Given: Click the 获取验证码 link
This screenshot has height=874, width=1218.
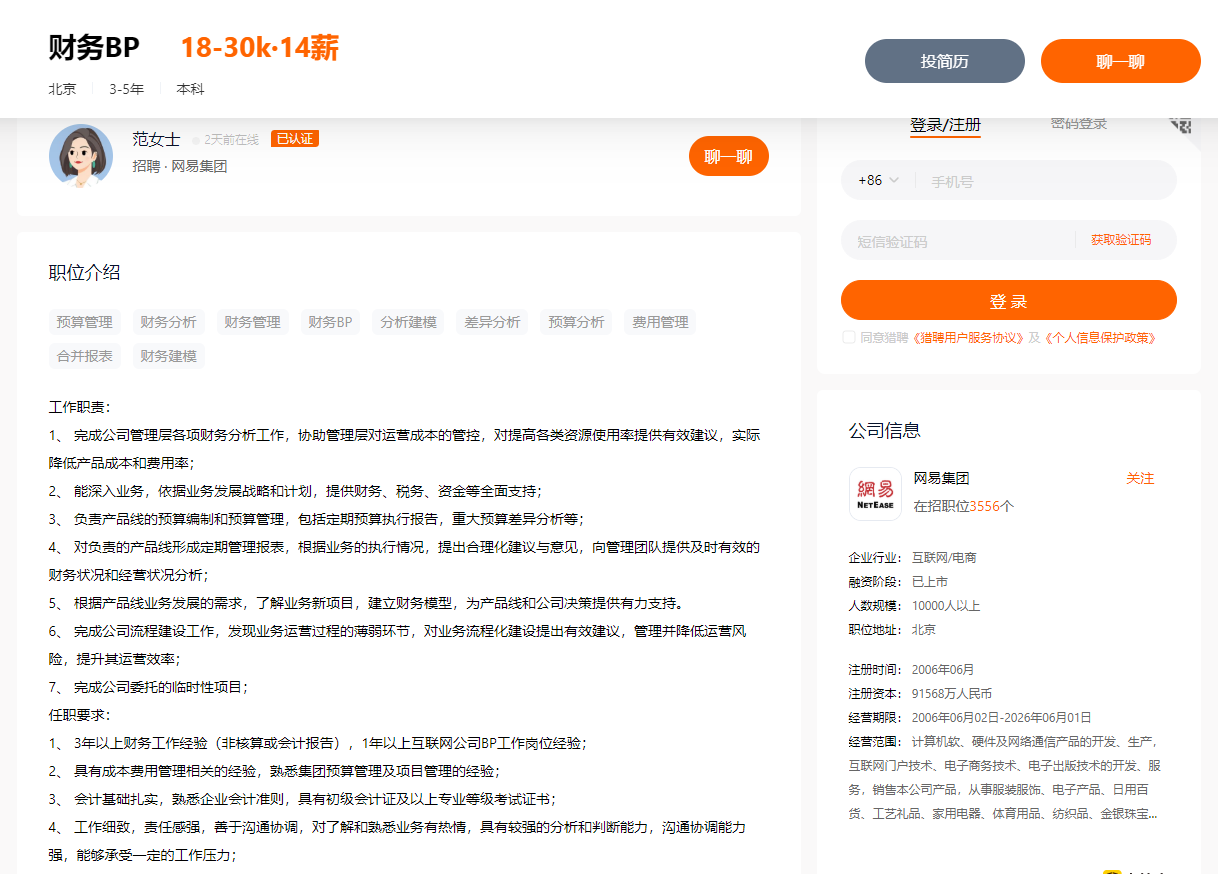Looking at the screenshot, I should [1120, 240].
